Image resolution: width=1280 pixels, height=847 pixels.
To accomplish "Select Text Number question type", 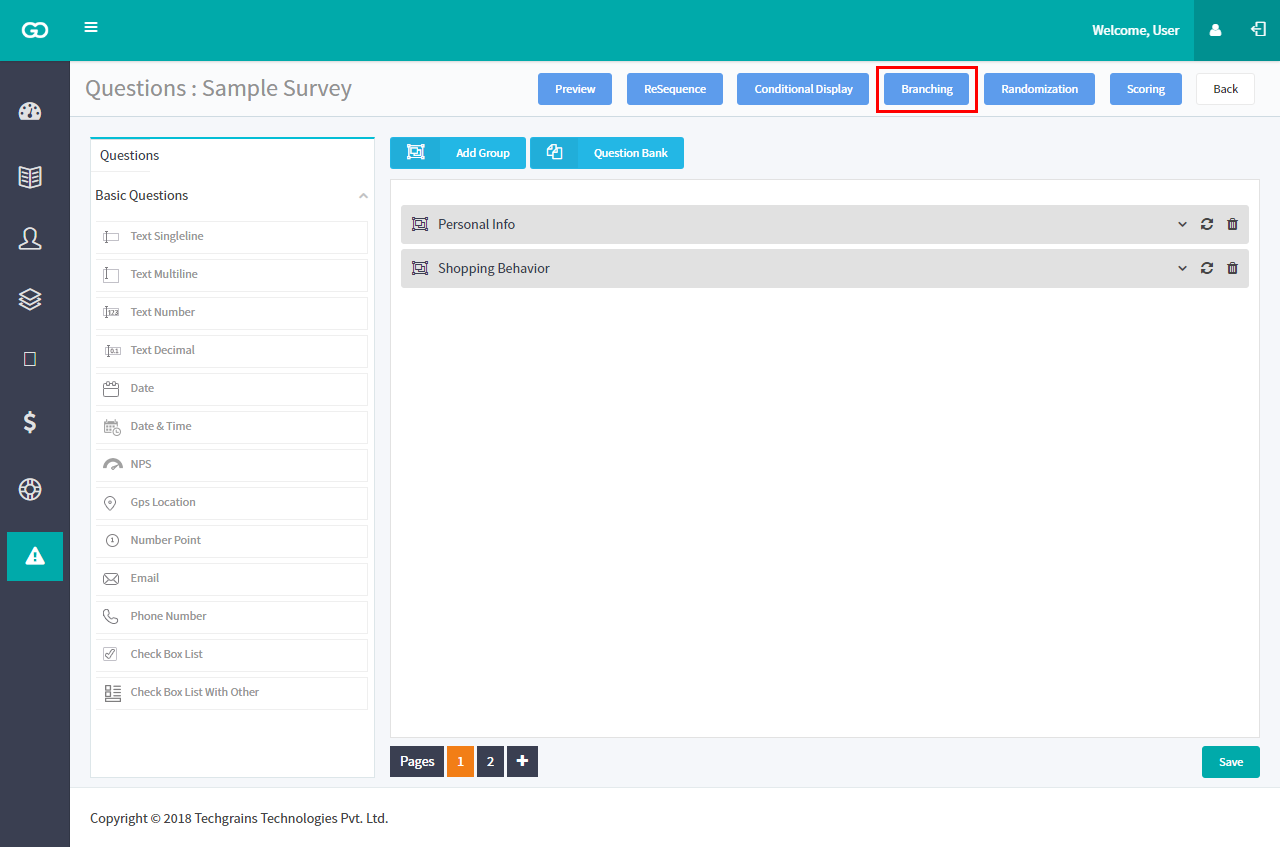I will point(232,313).
